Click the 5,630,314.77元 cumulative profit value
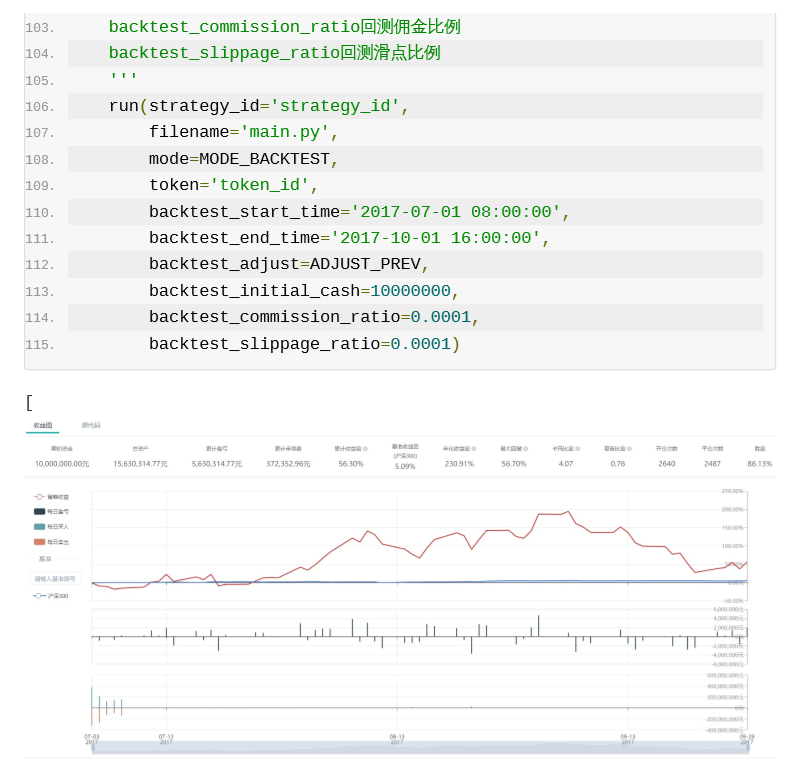This screenshot has width=797, height=771. pos(217,464)
